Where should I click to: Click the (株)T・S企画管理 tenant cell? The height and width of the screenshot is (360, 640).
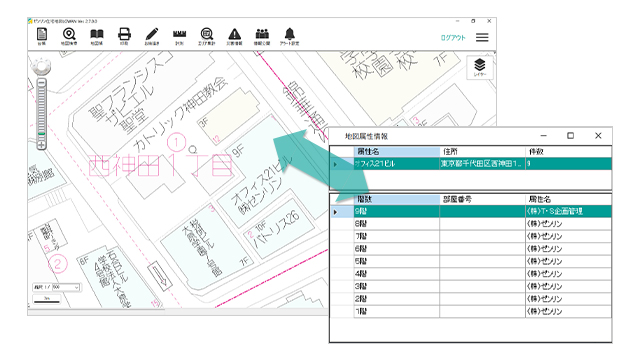[569, 211]
